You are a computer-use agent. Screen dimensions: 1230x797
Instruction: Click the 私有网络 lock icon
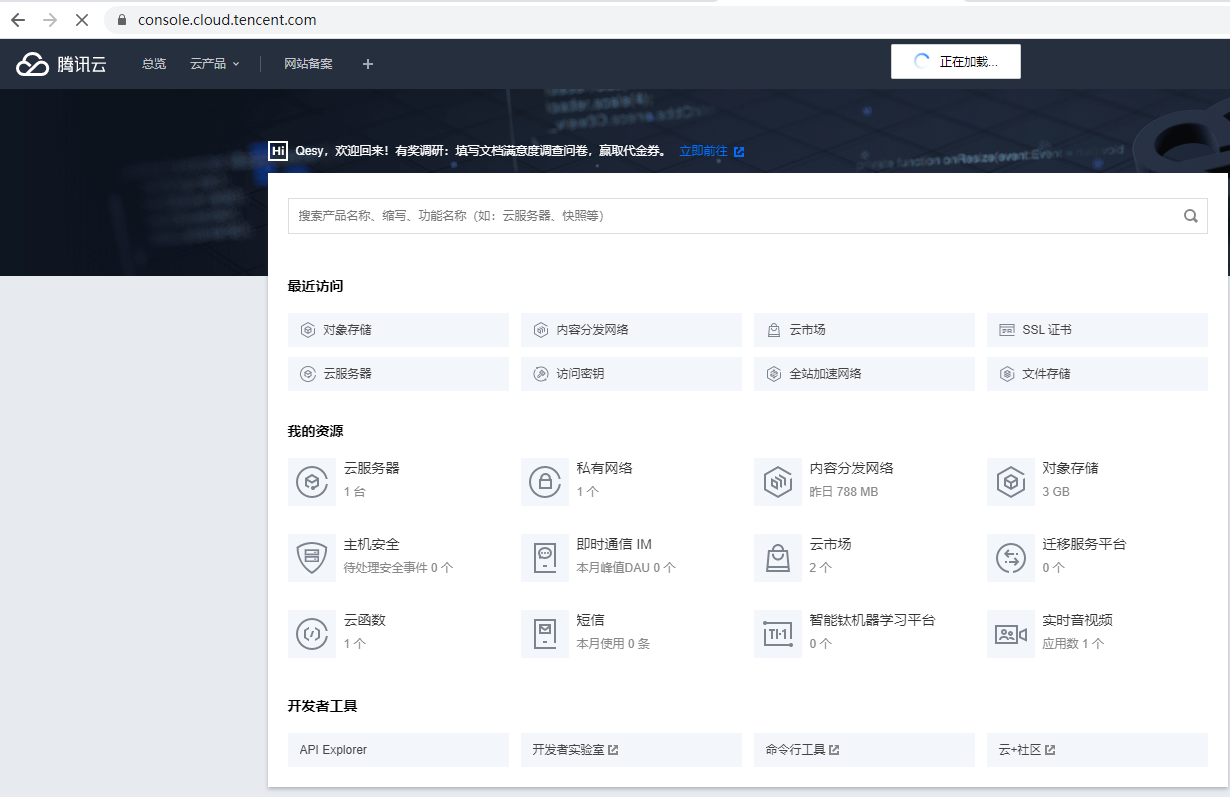[x=545, y=482]
